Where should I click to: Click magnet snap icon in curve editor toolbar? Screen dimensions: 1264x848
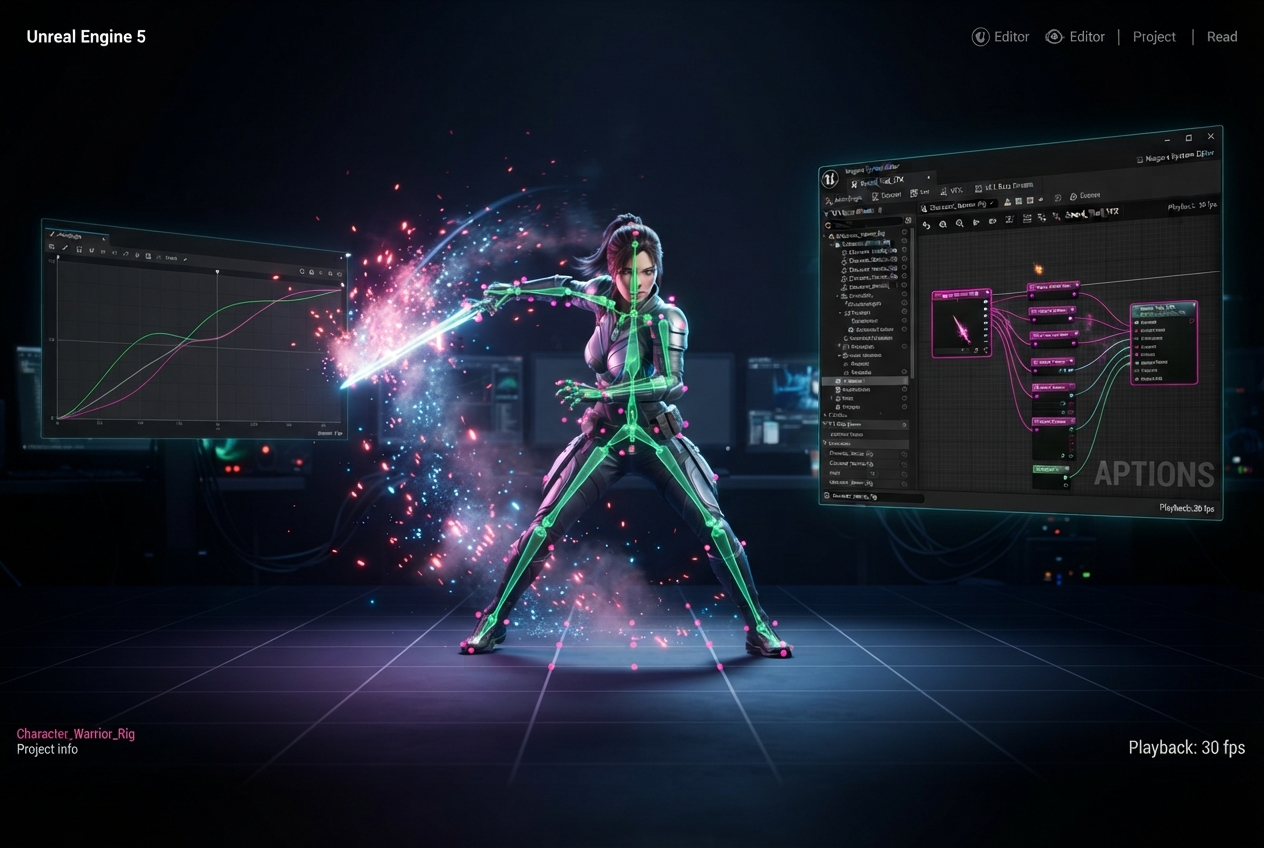(x=91, y=250)
